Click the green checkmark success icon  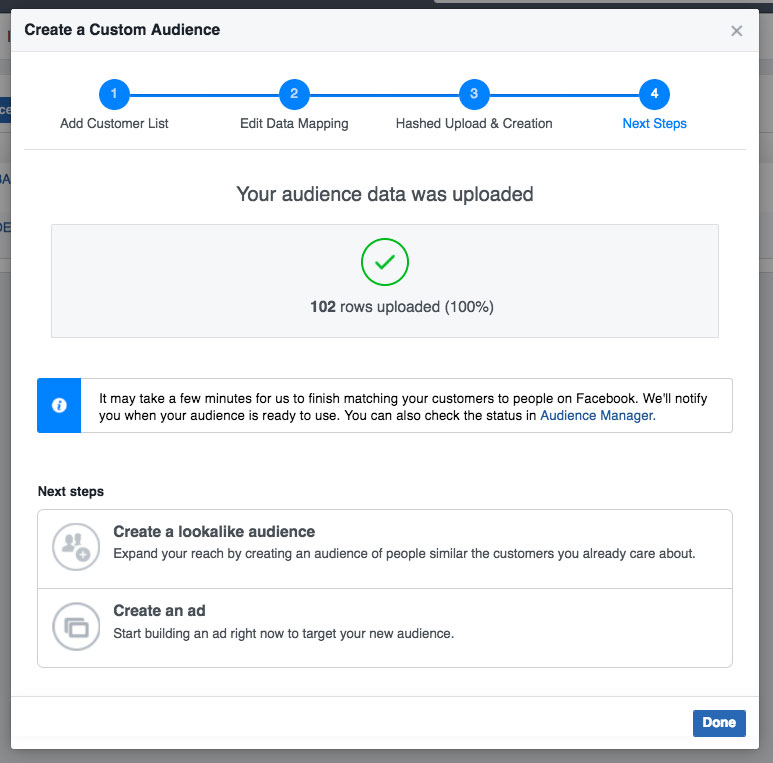(x=385, y=262)
